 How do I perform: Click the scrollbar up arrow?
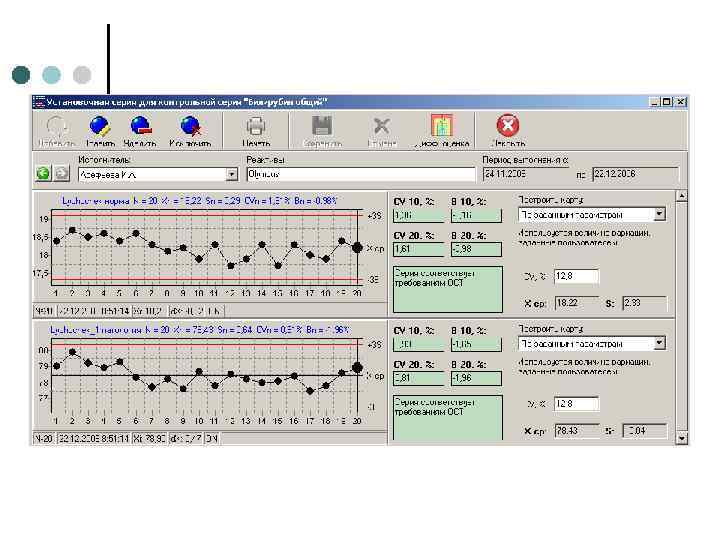tap(682, 196)
